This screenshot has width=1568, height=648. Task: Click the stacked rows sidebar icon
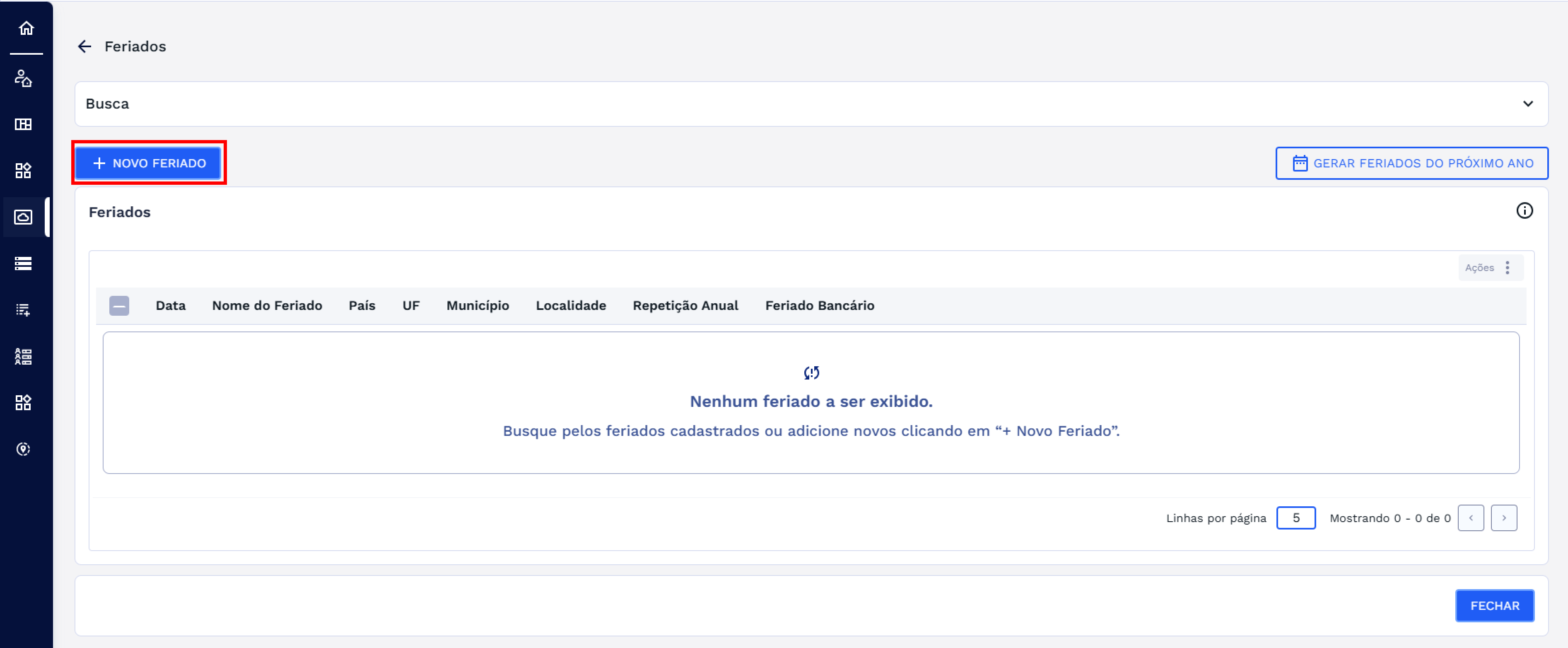[x=23, y=263]
